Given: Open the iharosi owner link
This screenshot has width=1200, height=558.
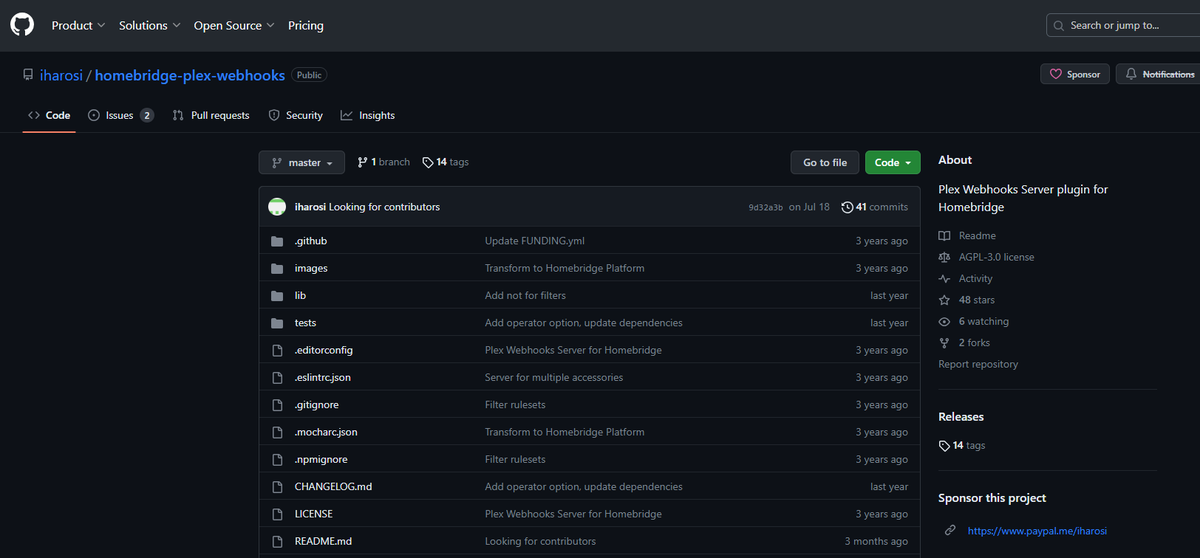Looking at the screenshot, I should click(x=61, y=75).
